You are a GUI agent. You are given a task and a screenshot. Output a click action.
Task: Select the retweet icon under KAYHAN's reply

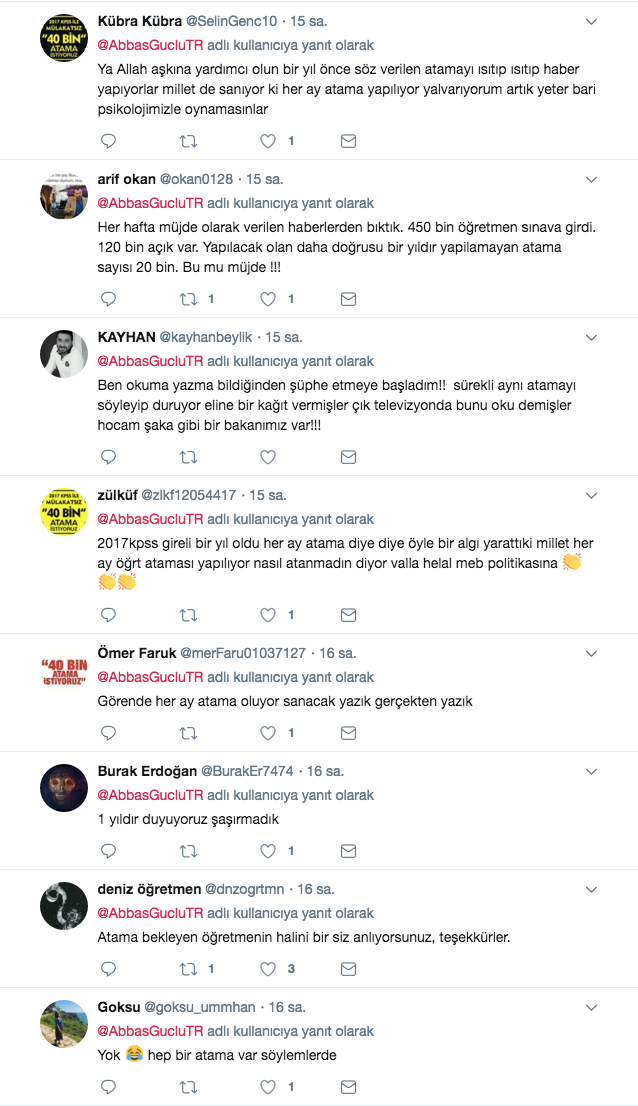point(187,457)
